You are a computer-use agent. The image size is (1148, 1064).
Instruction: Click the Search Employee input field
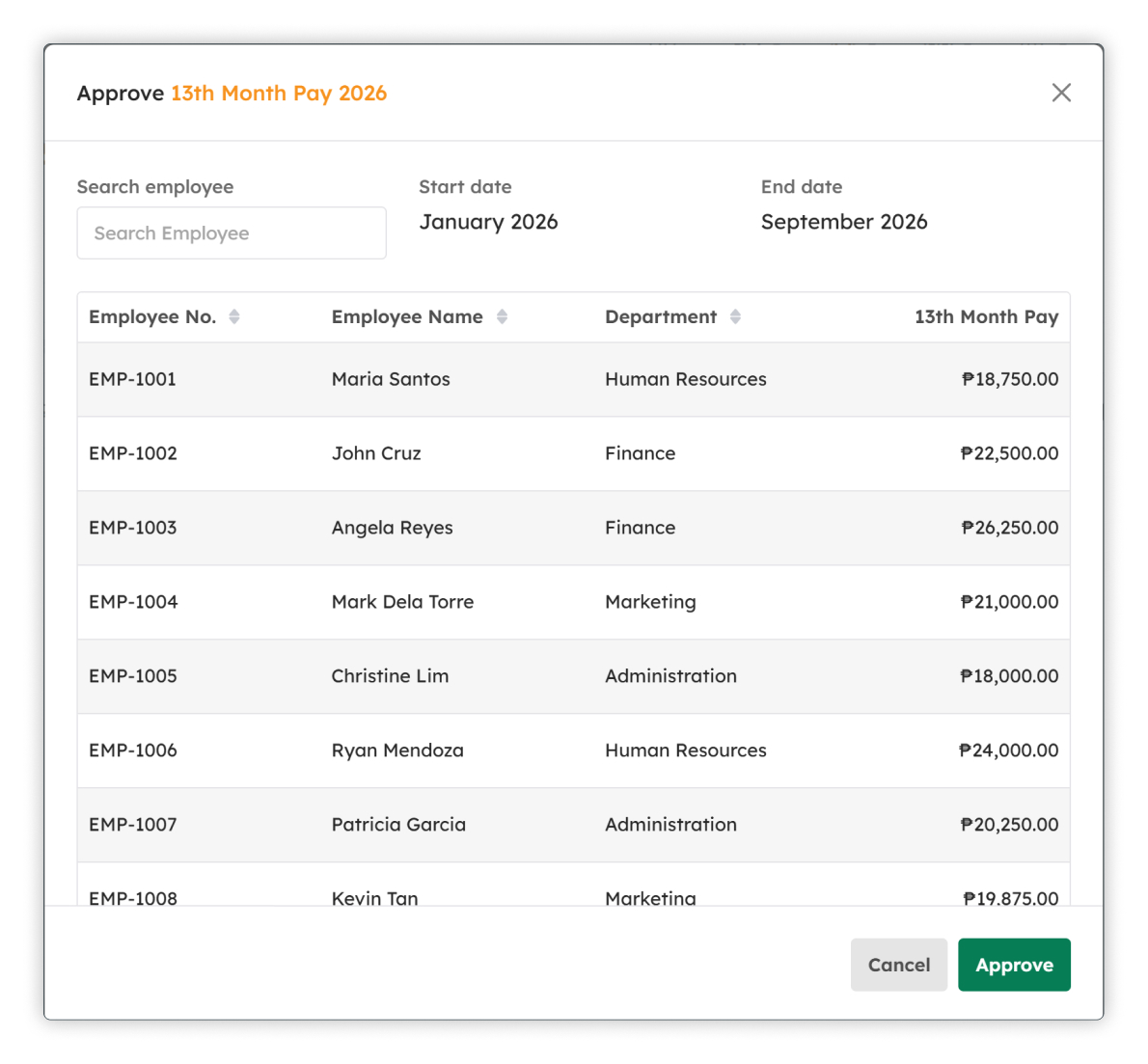click(232, 232)
